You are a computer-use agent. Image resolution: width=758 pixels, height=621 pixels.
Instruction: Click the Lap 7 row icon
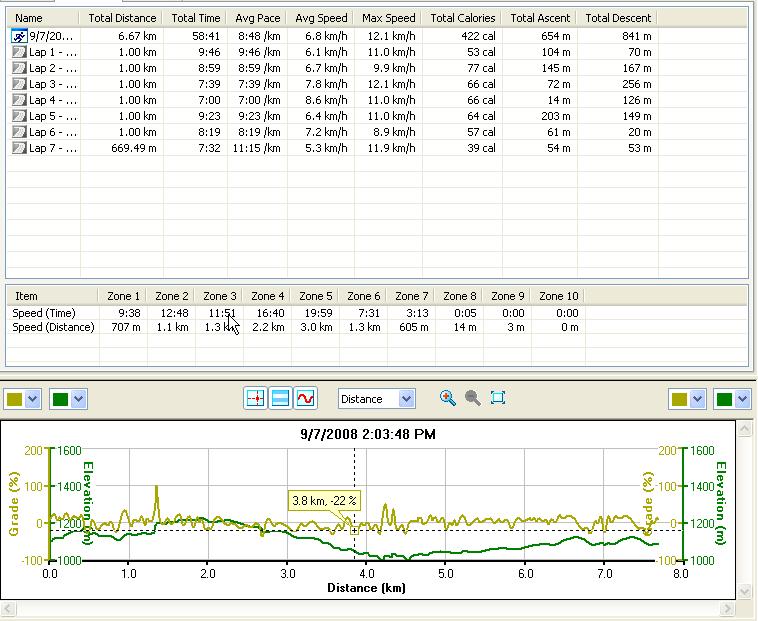(x=19, y=148)
